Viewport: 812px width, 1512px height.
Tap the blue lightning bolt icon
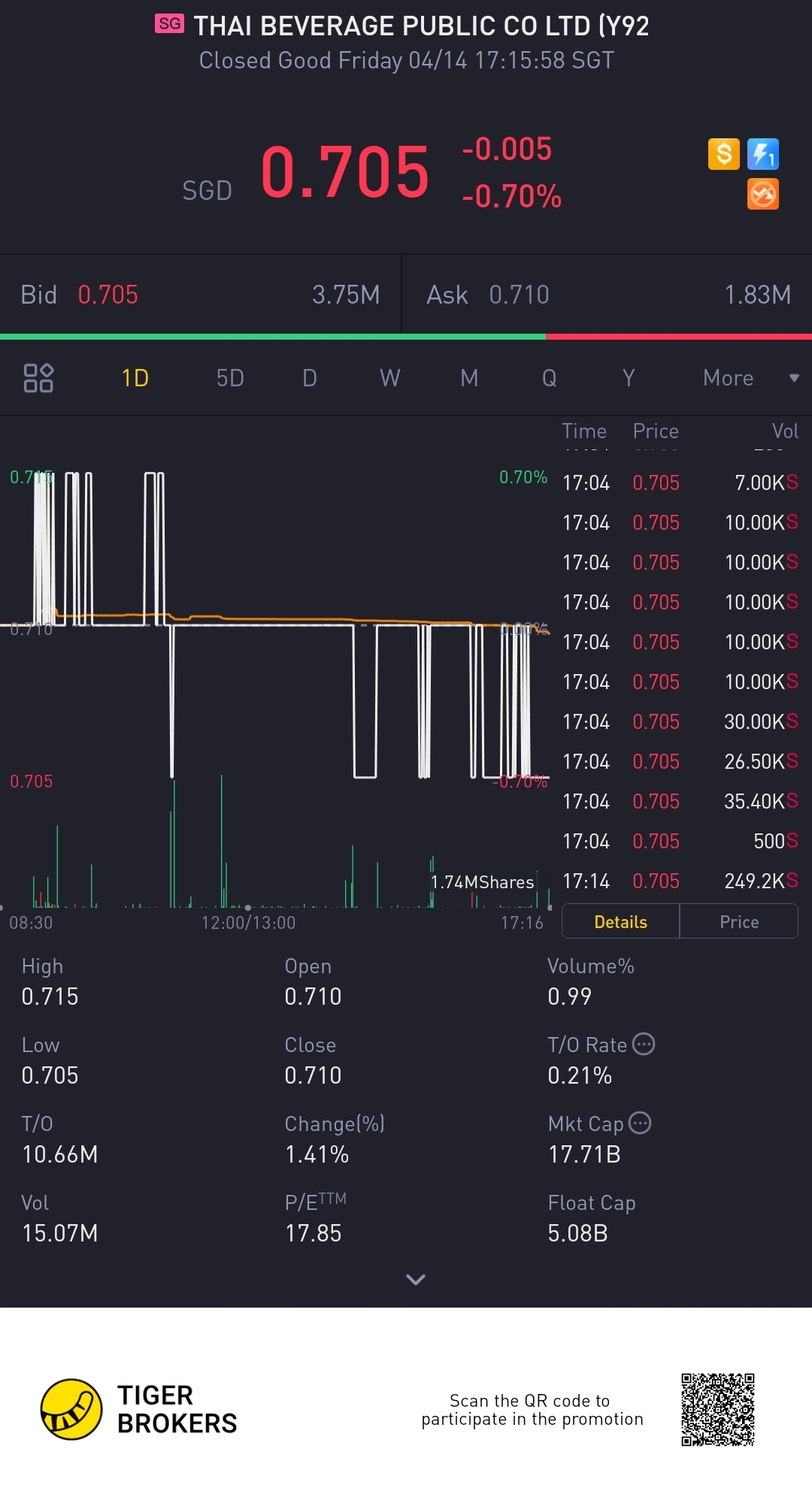click(x=763, y=154)
